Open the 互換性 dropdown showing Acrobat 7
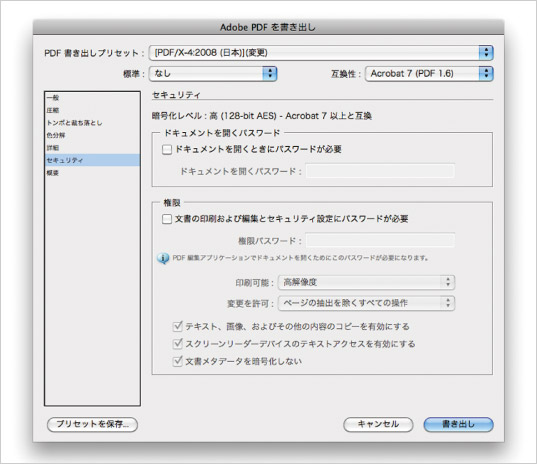Viewport: 537px width, 464px height. (429, 74)
